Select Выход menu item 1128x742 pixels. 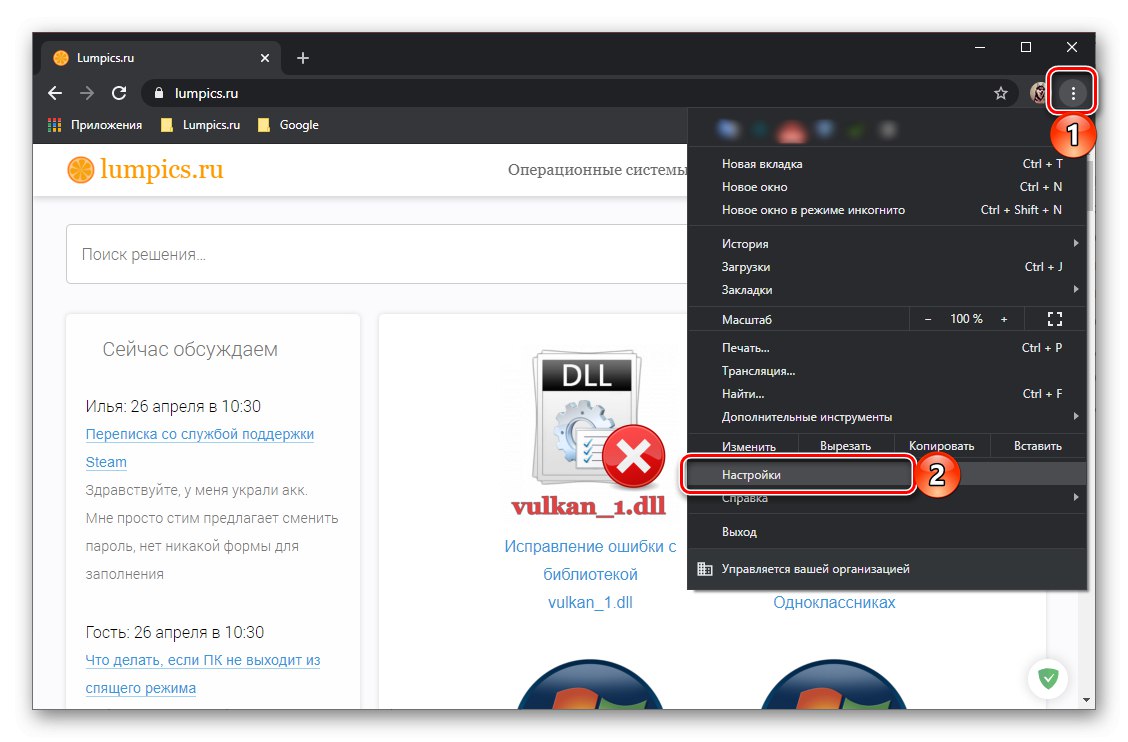(x=887, y=533)
